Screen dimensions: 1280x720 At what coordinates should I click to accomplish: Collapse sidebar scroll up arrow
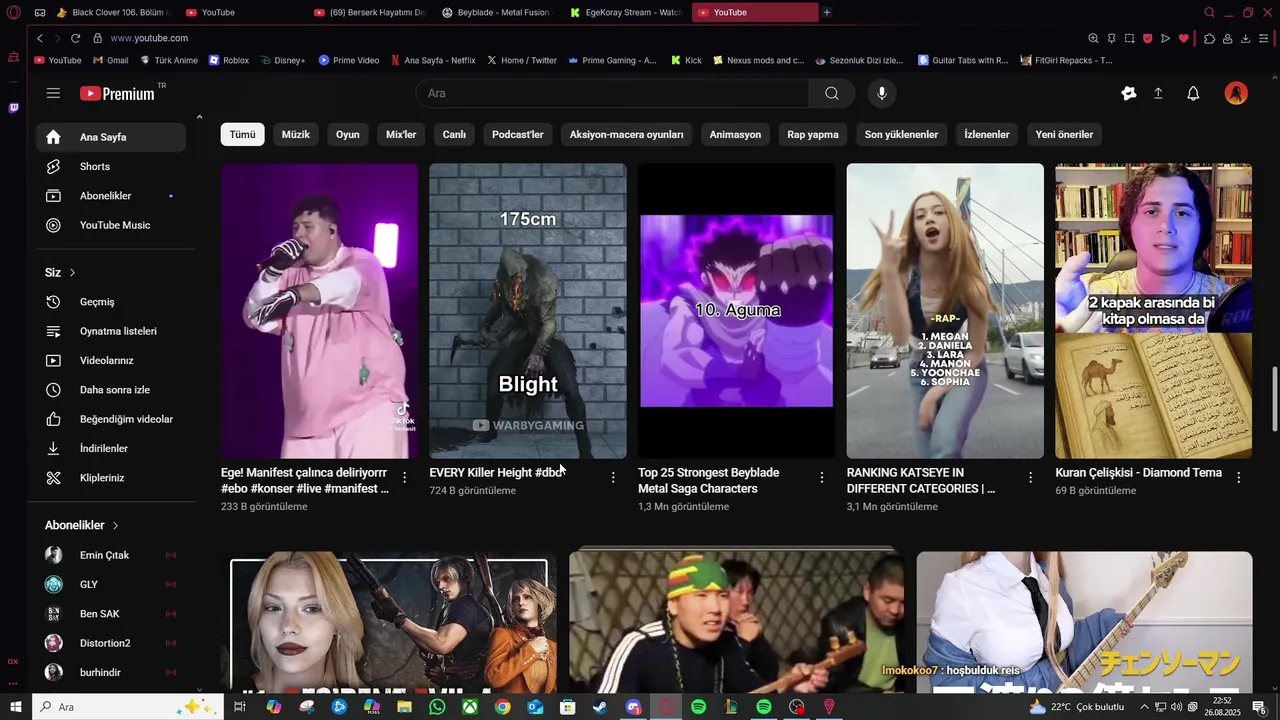coord(199,118)
